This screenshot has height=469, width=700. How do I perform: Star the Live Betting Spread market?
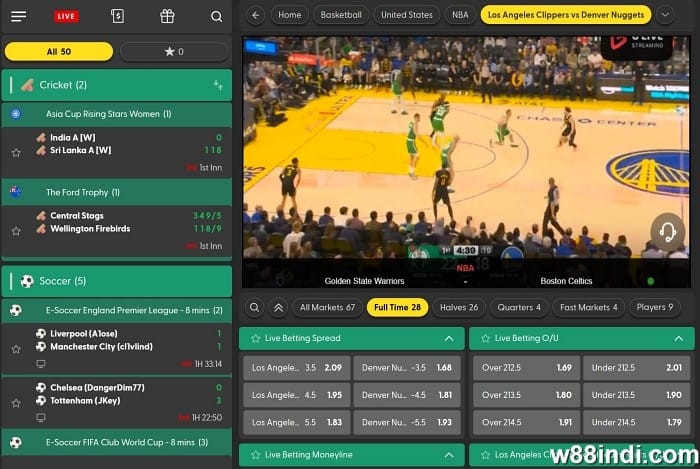(x=255, y=338)
